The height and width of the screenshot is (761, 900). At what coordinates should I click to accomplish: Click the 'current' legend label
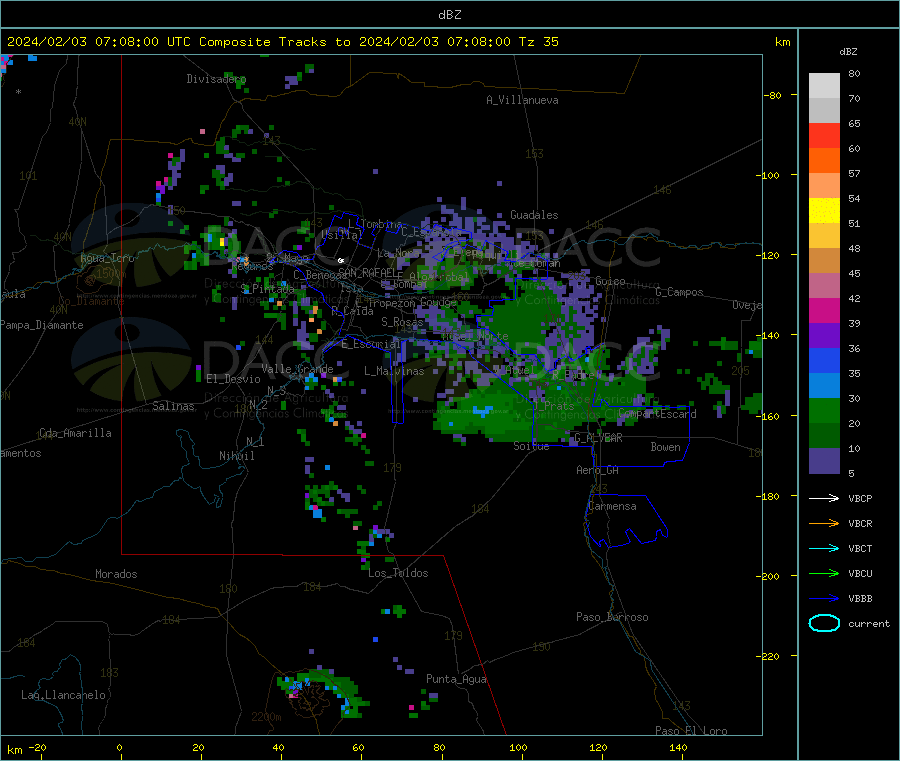tap(869, 623)
